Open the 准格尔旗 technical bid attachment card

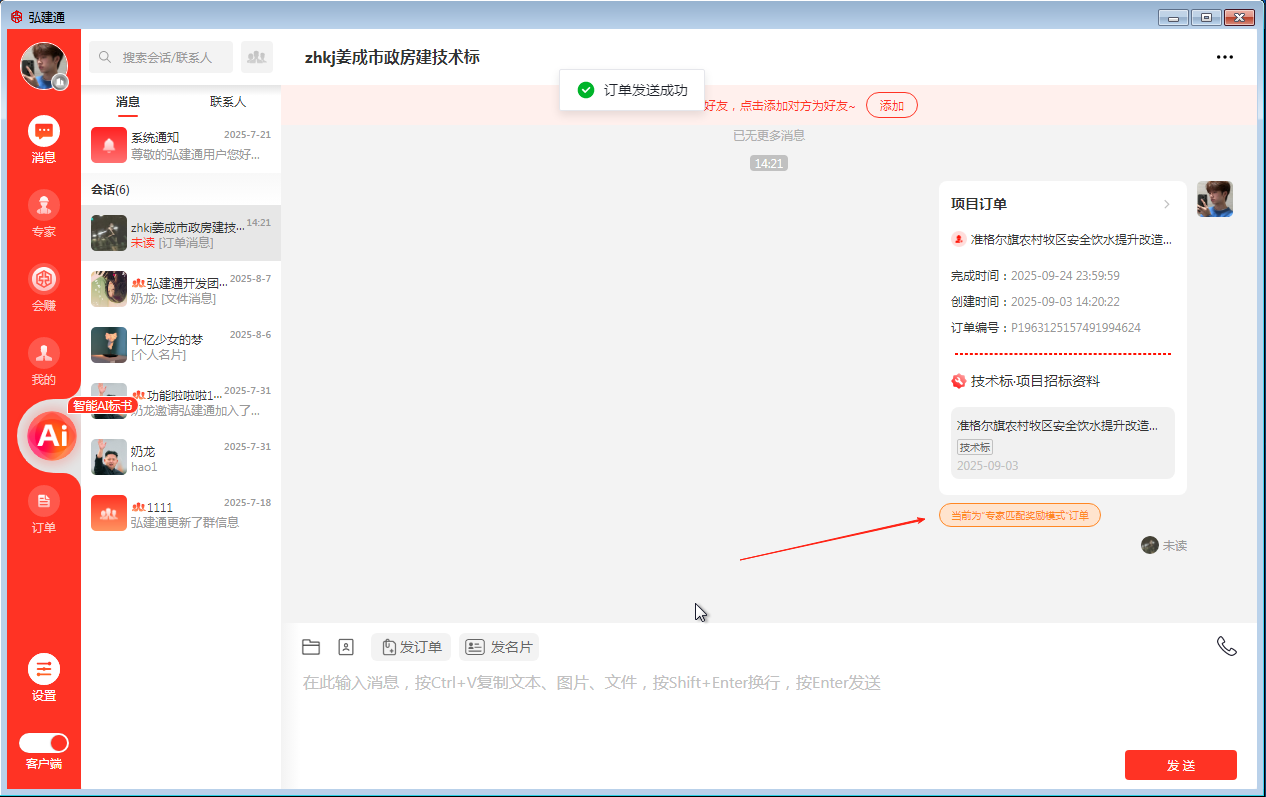pos(1062,444)
